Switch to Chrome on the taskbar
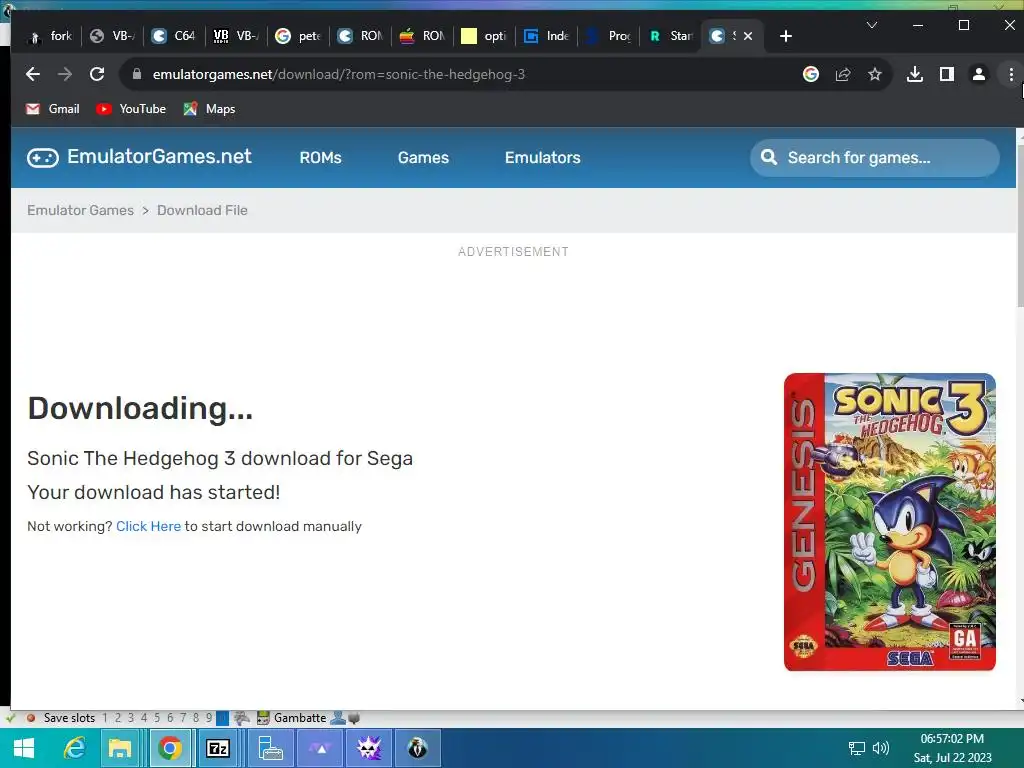 (x=170, y=748)
